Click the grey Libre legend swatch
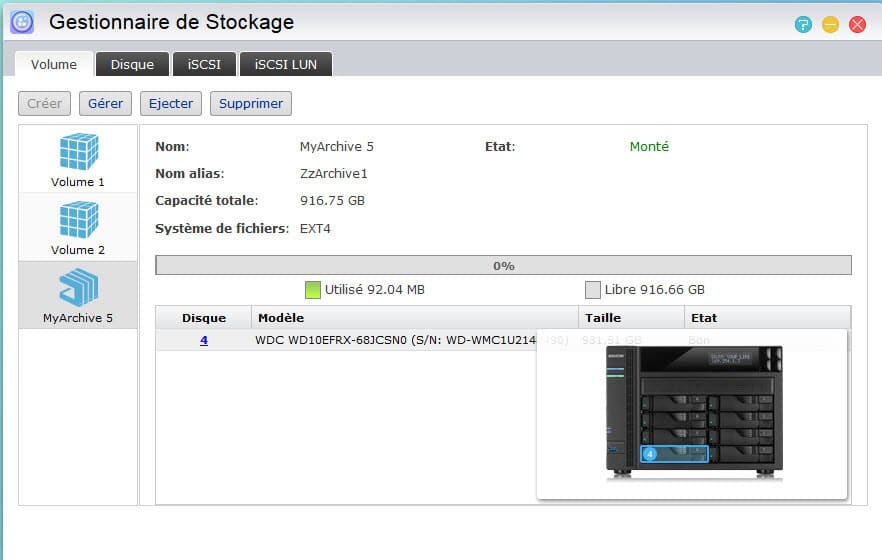Image resolution: width=882 pixels, height=560 pixels. (x=592, y=290)
